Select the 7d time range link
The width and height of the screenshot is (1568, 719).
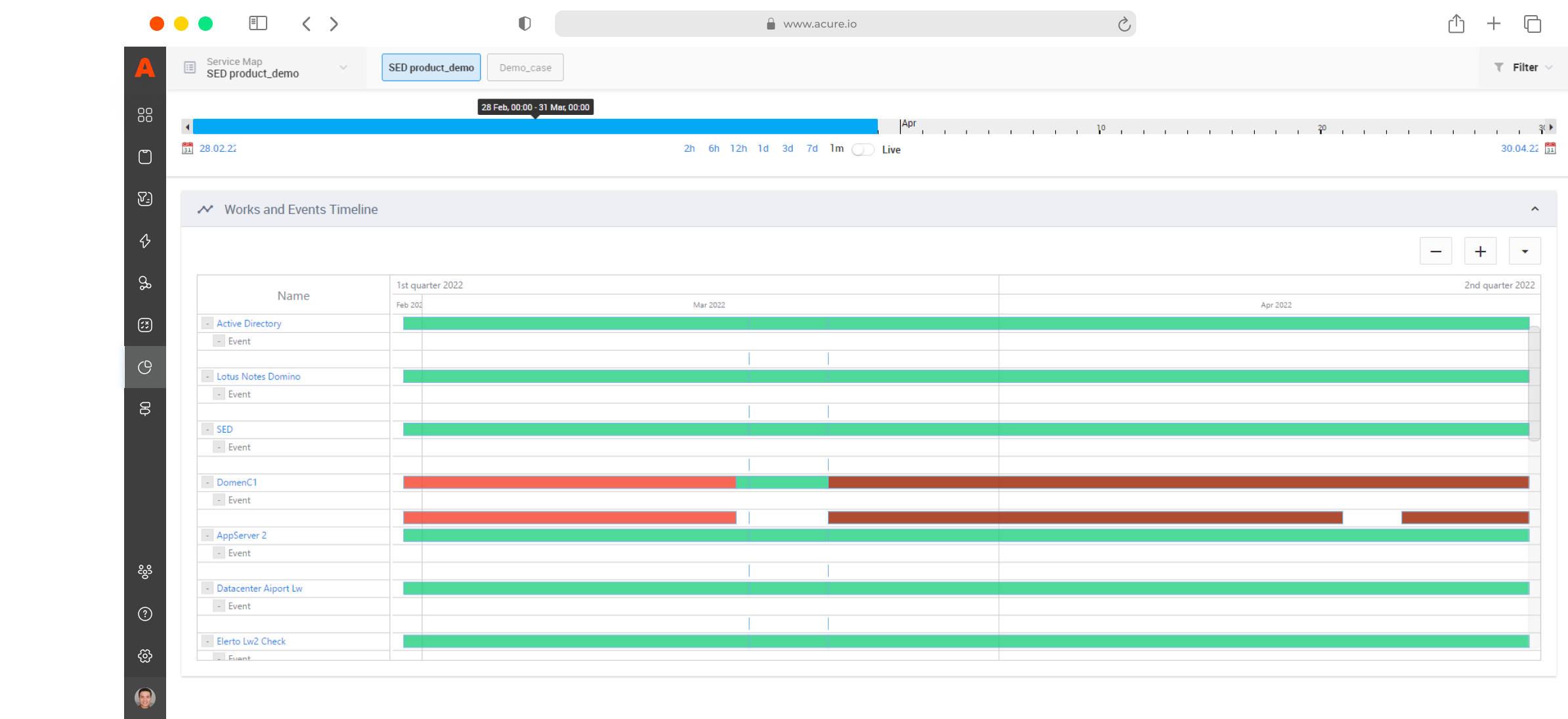coord(812,149)
